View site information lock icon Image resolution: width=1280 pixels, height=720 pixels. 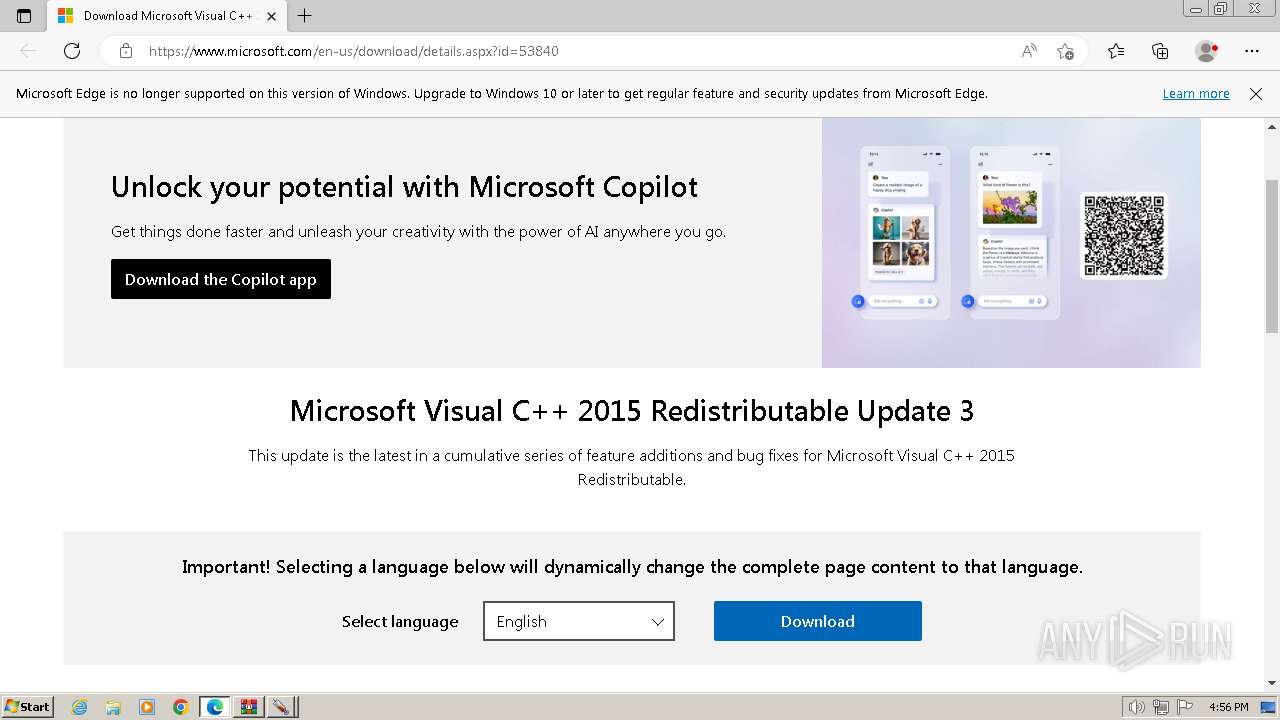coord(126,51)
